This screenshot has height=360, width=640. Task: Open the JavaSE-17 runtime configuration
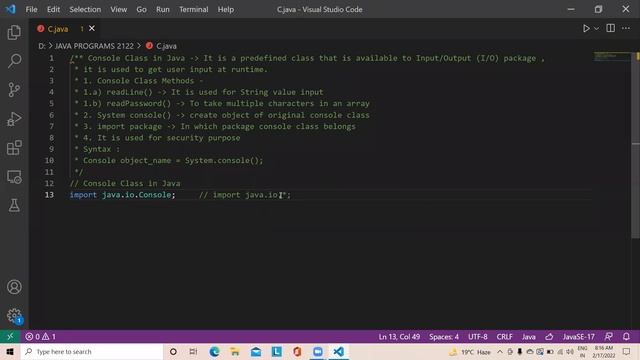(578, 337)
